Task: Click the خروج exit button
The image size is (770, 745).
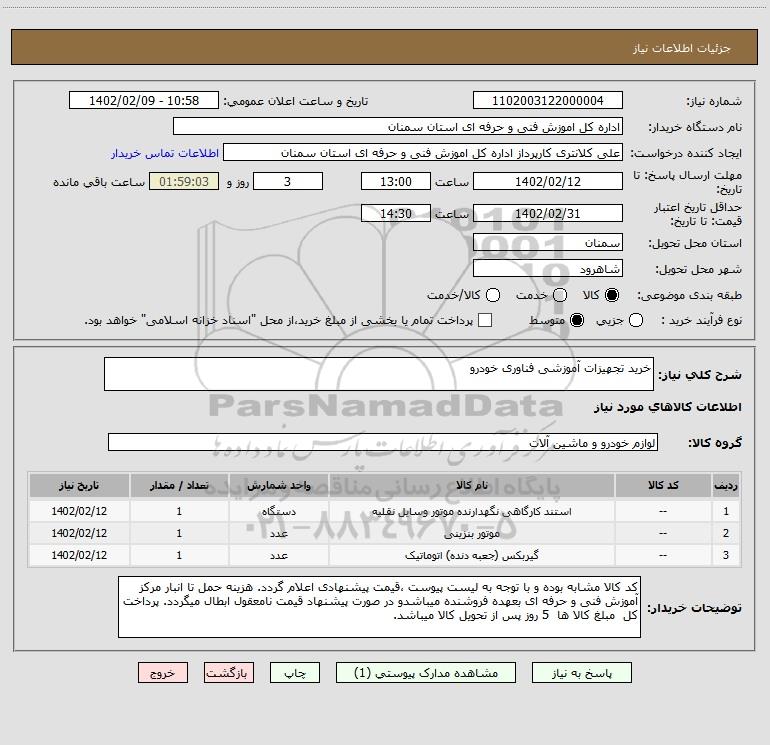Action: point(163,673)
